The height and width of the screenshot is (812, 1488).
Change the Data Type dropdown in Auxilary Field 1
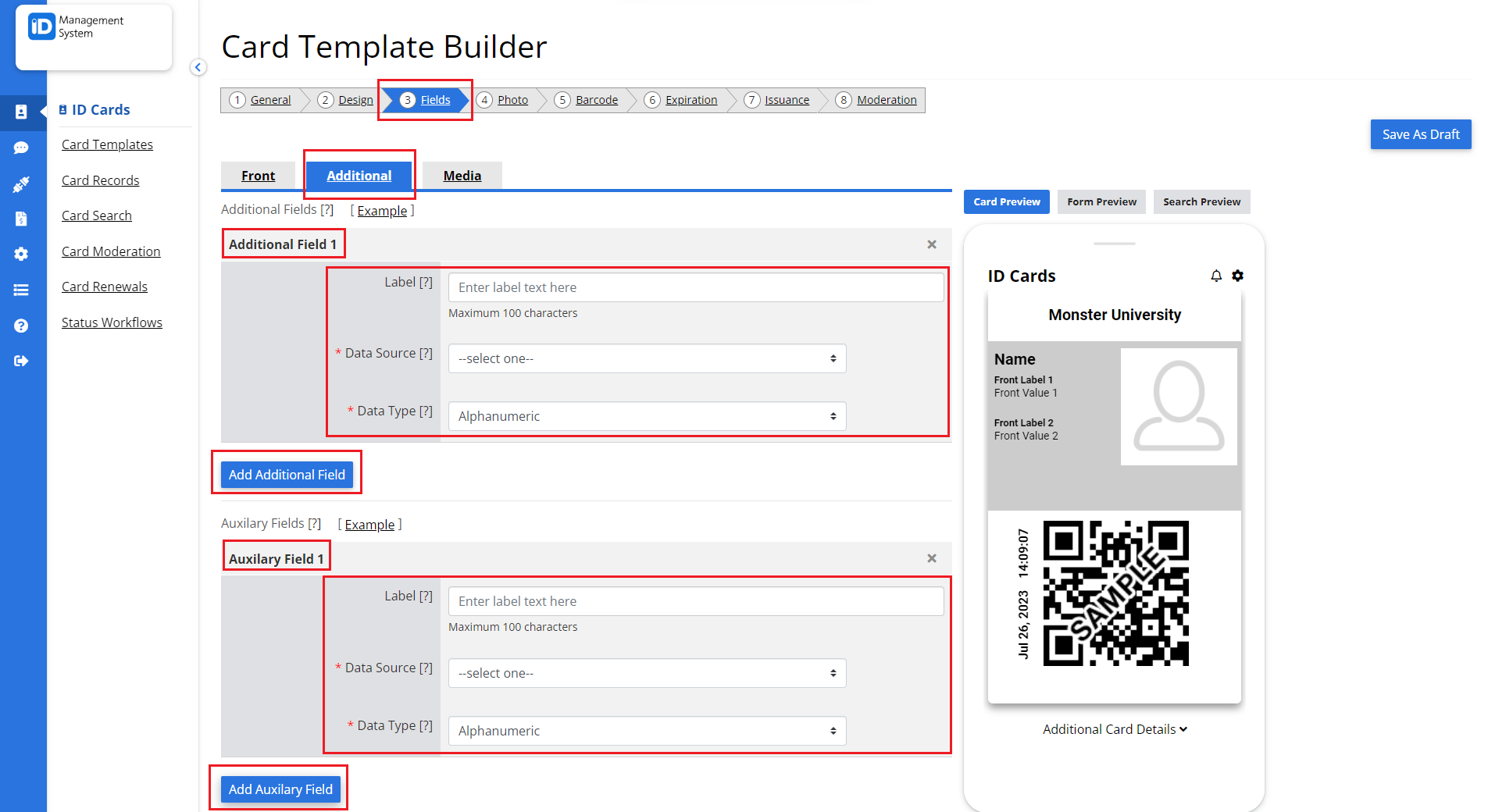tap(646, 731)
